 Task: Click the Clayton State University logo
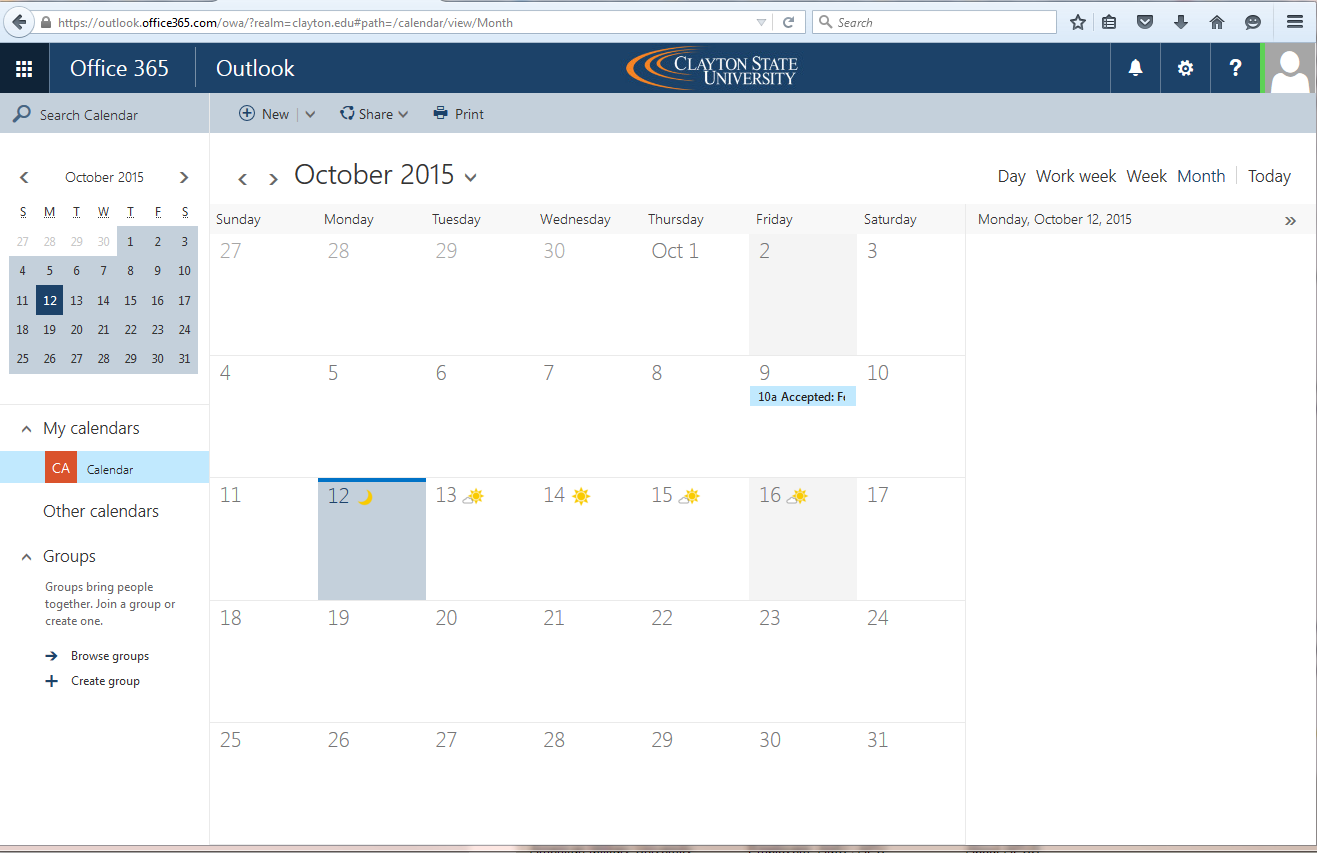click(712, 68)
